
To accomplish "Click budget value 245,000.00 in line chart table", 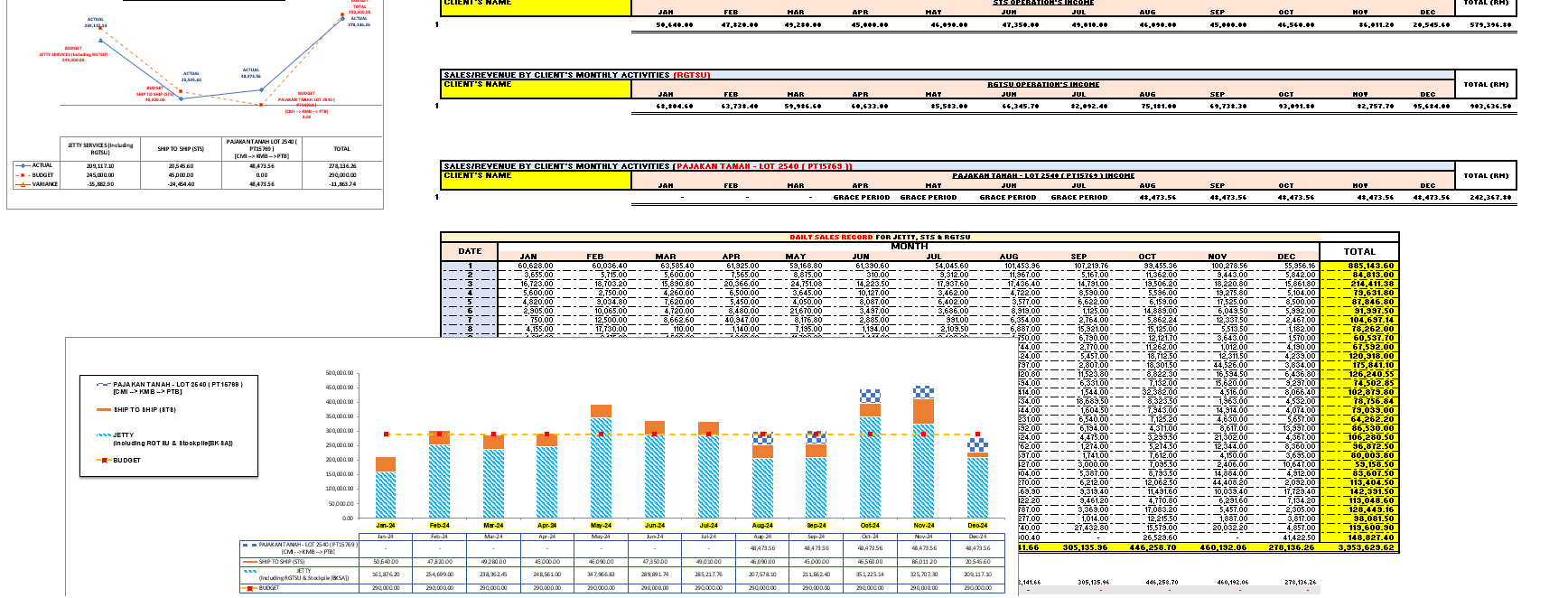I will 99,174.
